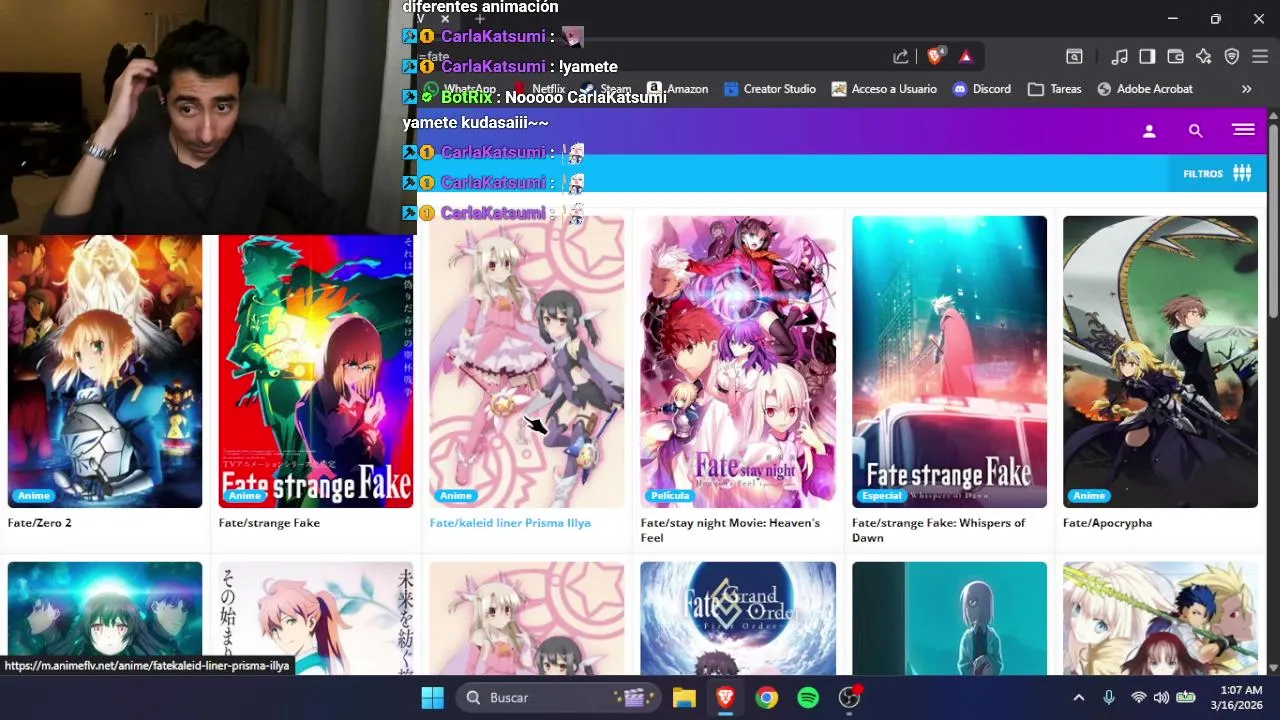Open the Fate/Zero 2 poster thumbnail
Viewport: 1280px width, 720px height.
[x=105, y=372]
